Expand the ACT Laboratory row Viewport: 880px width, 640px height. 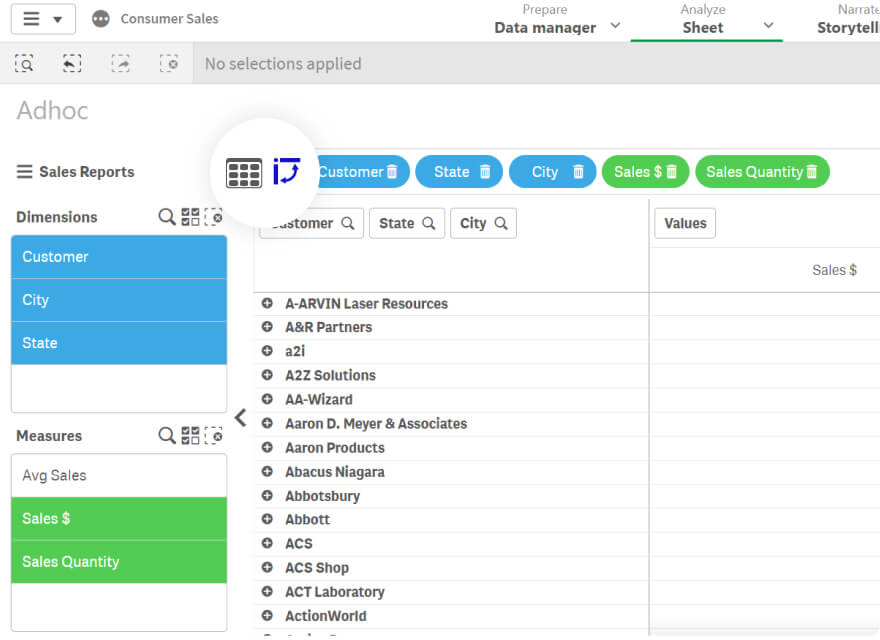[267, 592]
